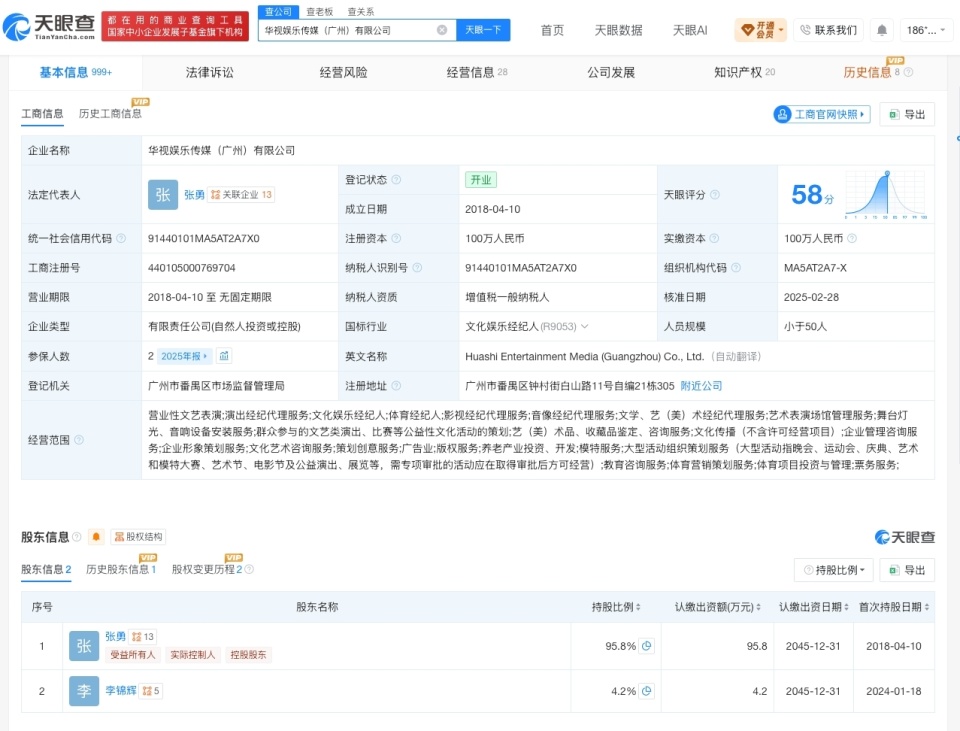Click the help icon beside 天眼评分
This screenshot has height=731, width=960.
click(714, 195)
